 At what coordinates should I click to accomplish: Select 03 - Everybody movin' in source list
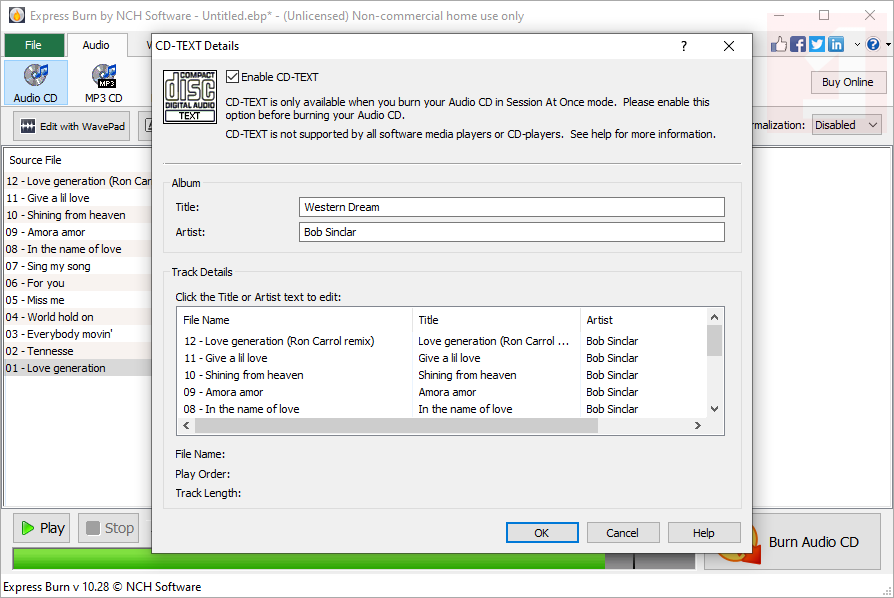78,334
